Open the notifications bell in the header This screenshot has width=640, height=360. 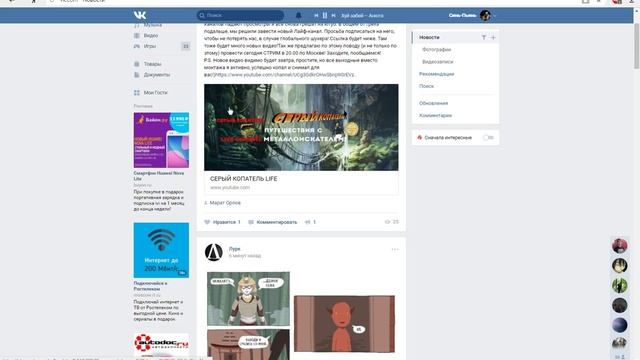[298, 15]
